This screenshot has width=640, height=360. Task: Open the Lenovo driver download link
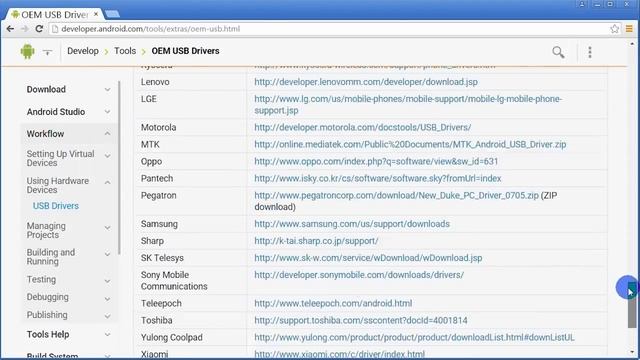(366, 82)
